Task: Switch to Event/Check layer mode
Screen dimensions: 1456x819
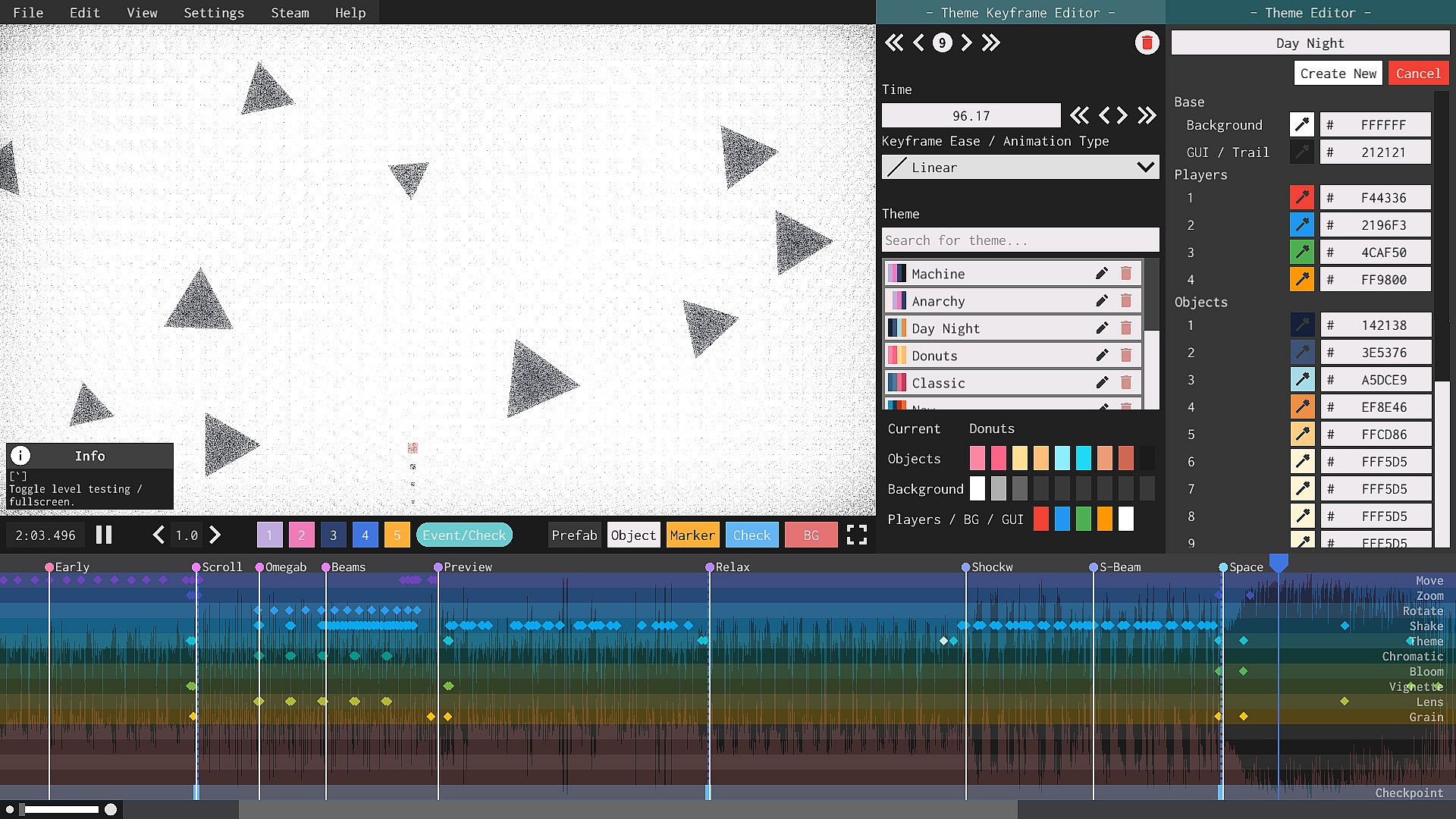Action: 464,535
